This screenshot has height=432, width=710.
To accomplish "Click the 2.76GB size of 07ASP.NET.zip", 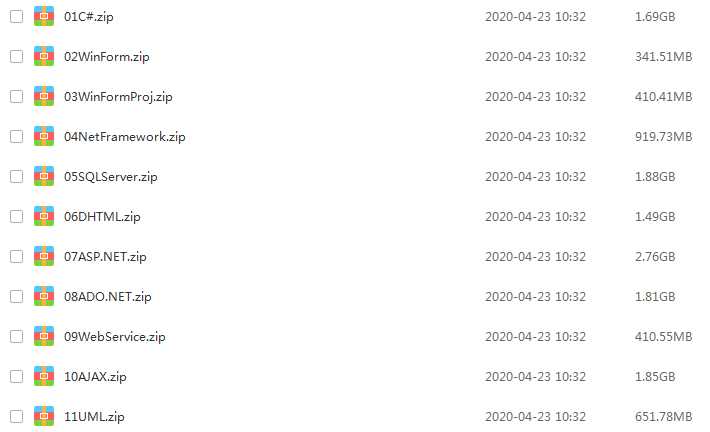I will (655, 257).
